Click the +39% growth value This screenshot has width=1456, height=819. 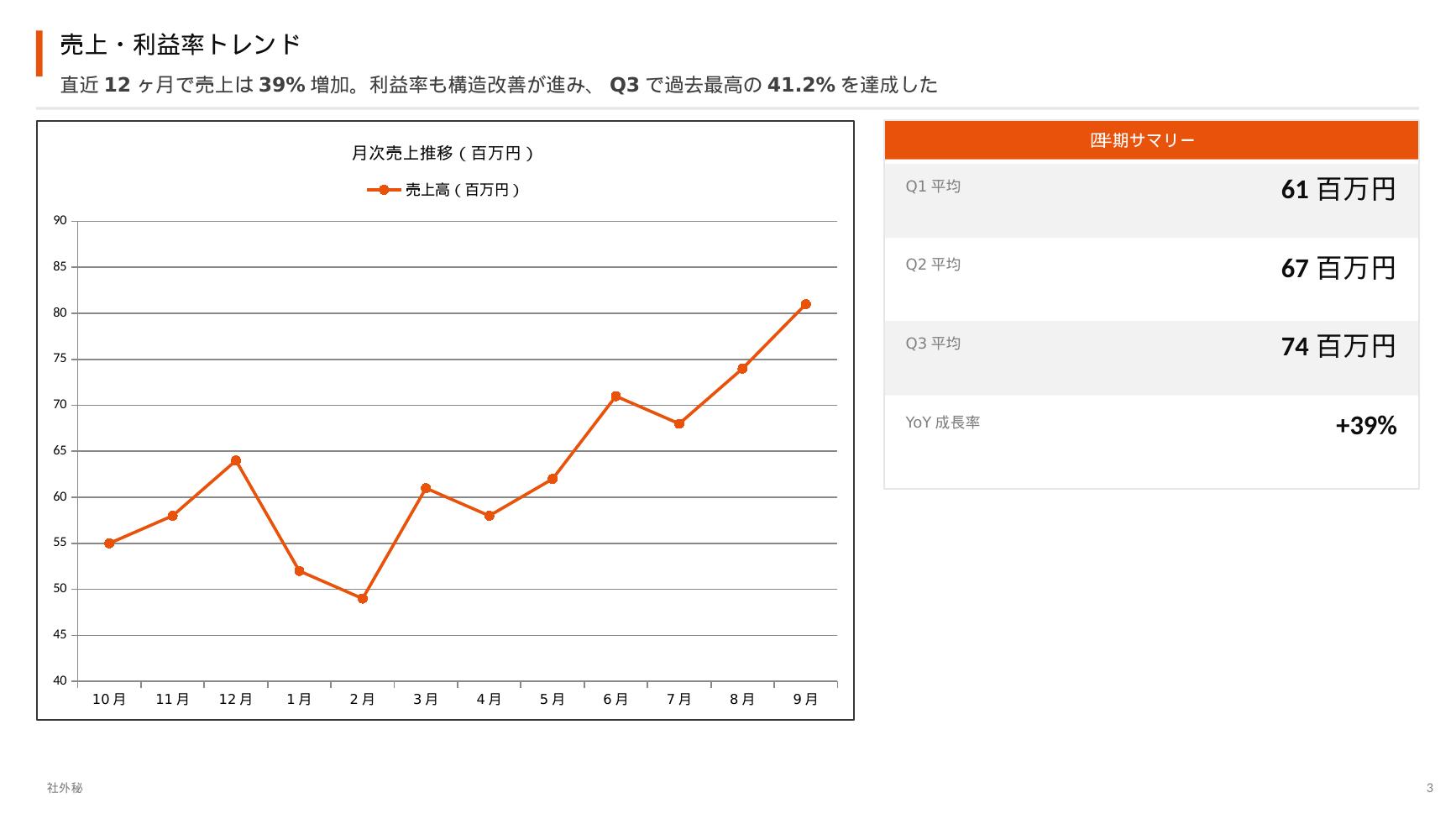click(1365, 426)
